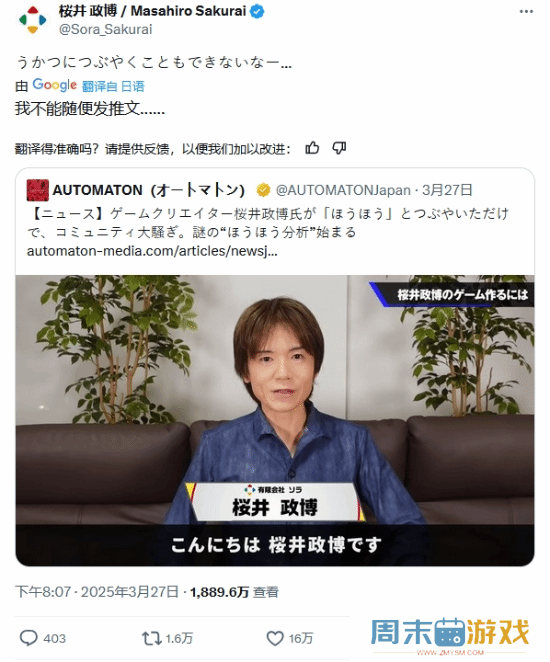Click the 1,889.6万 查看 view count
Screen dimensions: 550x662
234,592
